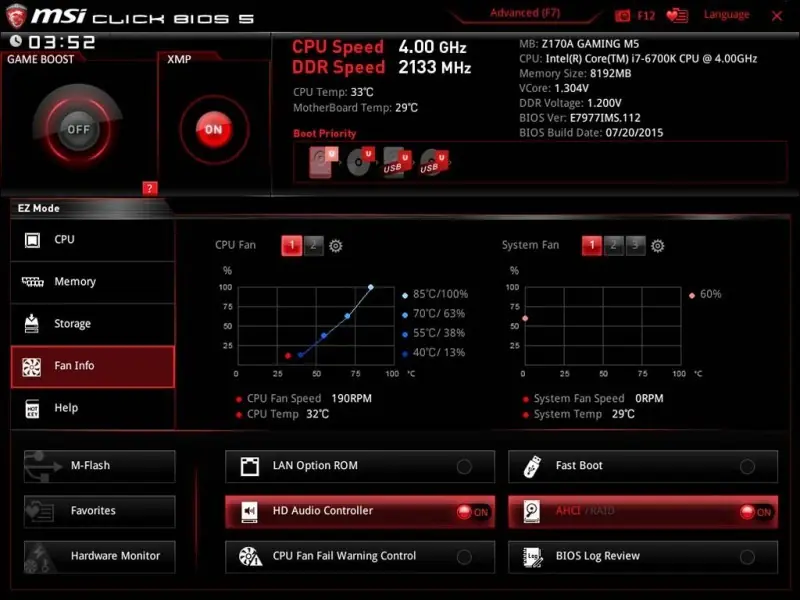Viewport: 800px width, 600px height.
Task: Open the CPU section in EZ Mode
Action: tap(93, 240)
